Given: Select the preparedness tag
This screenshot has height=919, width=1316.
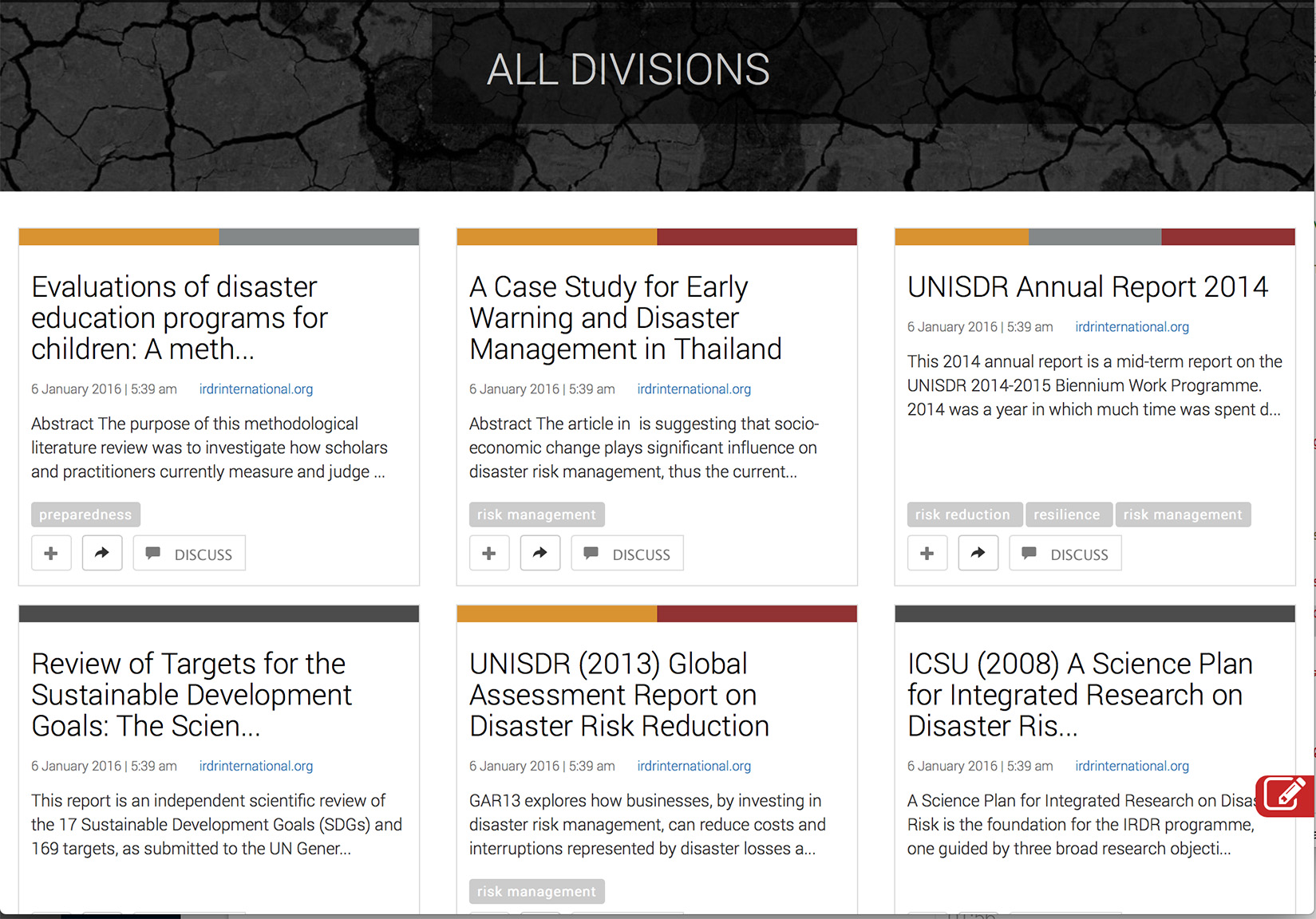Looking at the screenshot, I should coord(85,515).
